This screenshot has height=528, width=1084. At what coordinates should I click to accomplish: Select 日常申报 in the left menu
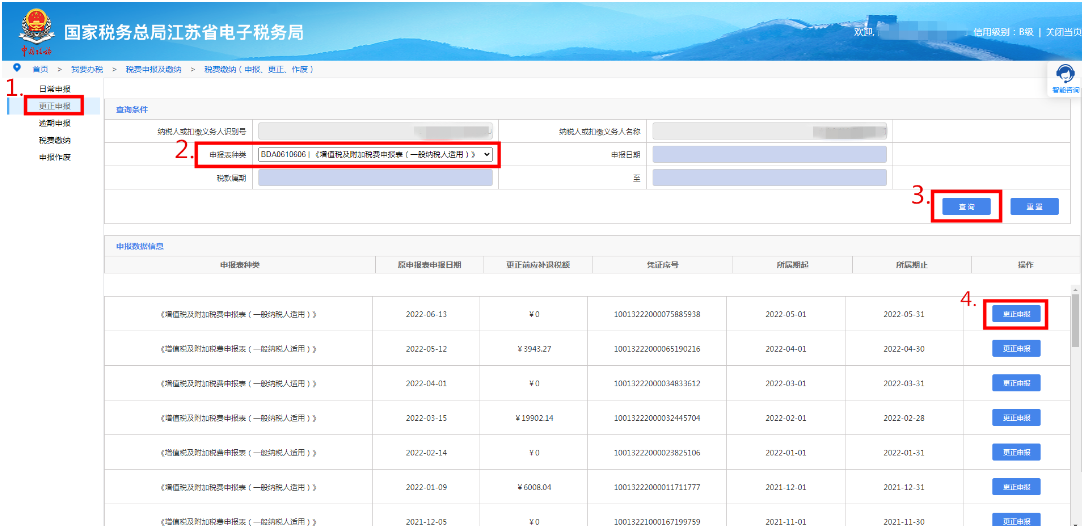coord(55,90)
